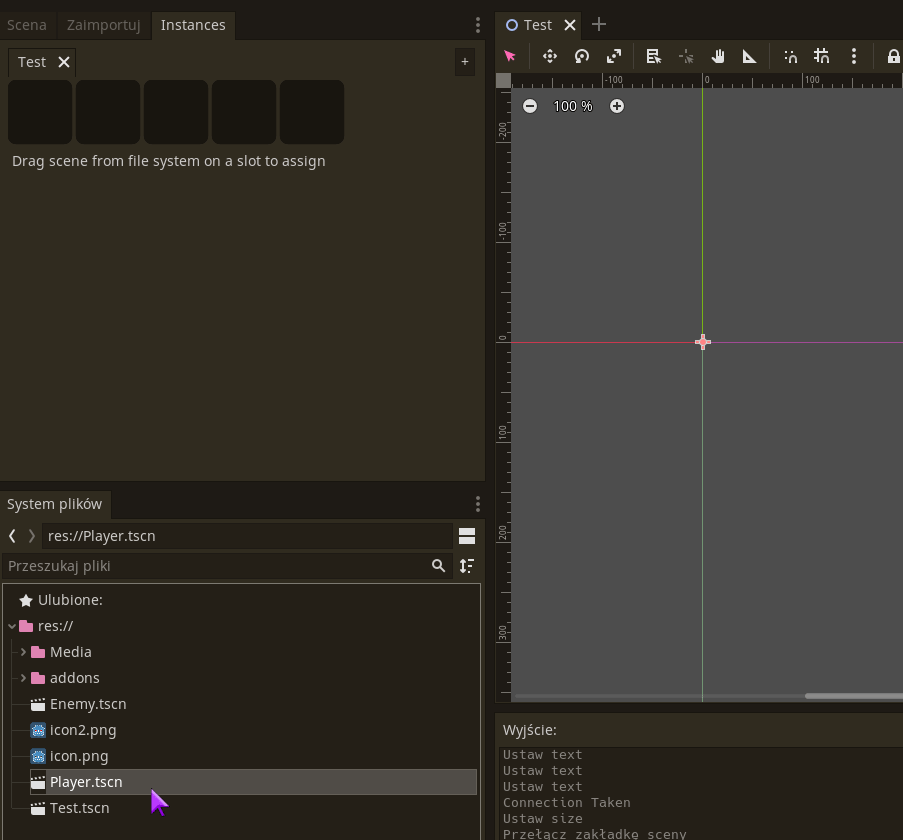This screenshot has width=903, height=840.
Task: Close the Test scene editor tab
Action: pos(570,25)
